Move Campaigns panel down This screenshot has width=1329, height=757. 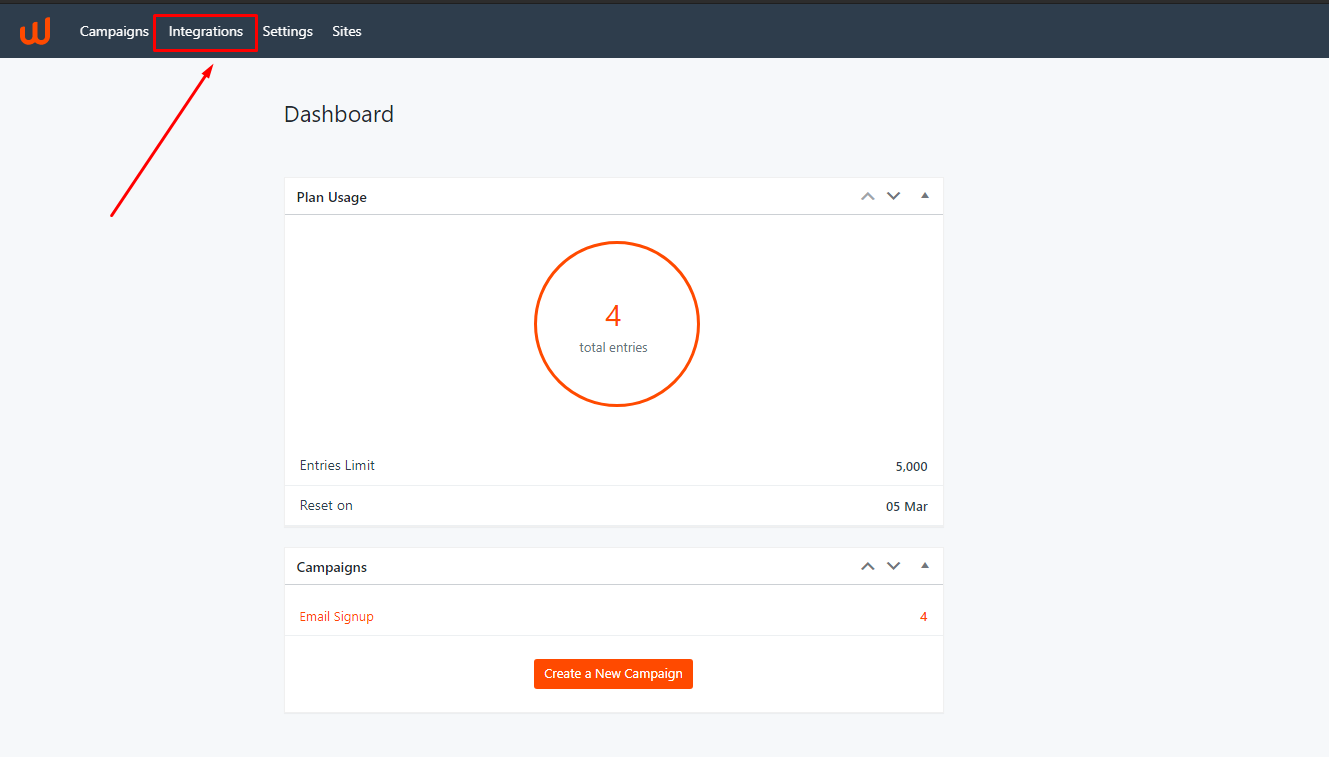pyautogui.click(x=894, y=566)
